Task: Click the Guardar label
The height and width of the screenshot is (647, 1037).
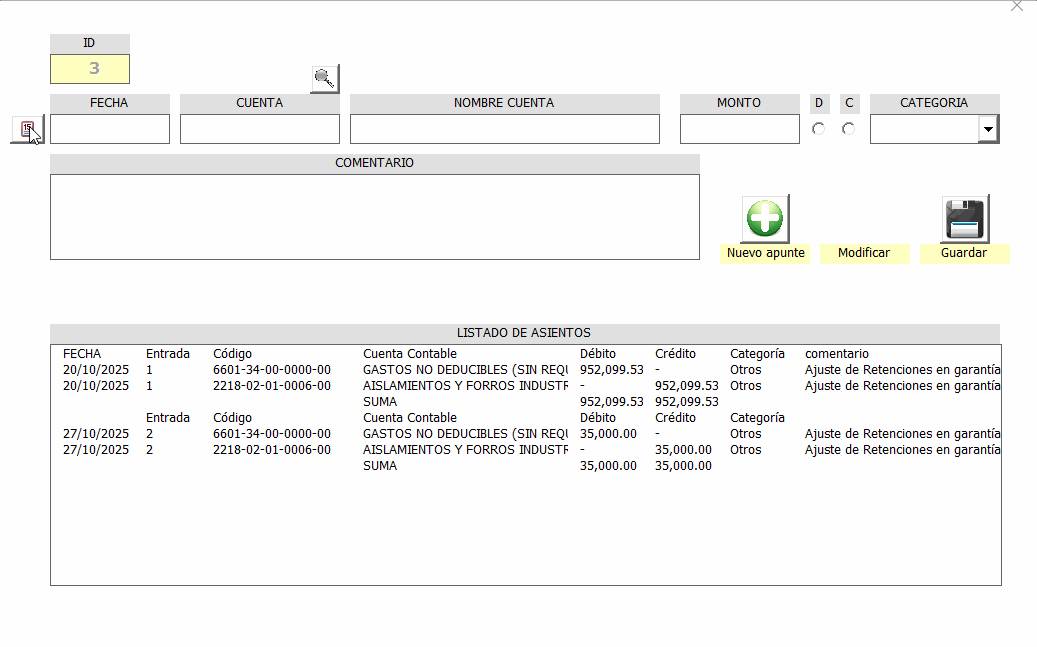Action: [x=964, y=253]
